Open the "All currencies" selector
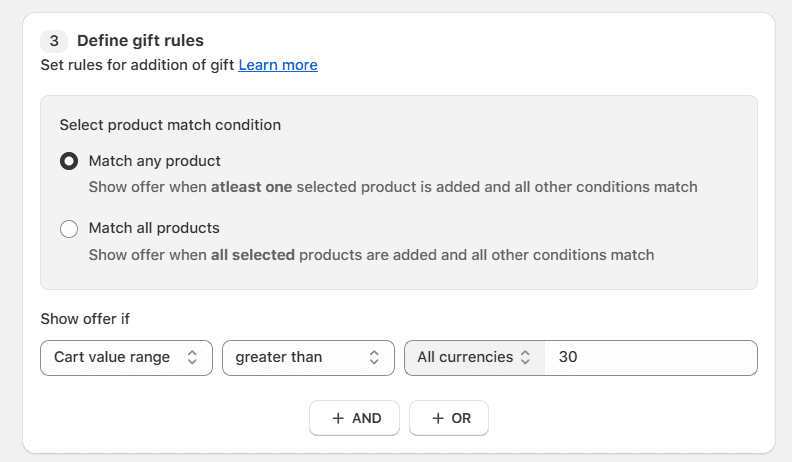The image size is (792, 462). tap(474, 358)
